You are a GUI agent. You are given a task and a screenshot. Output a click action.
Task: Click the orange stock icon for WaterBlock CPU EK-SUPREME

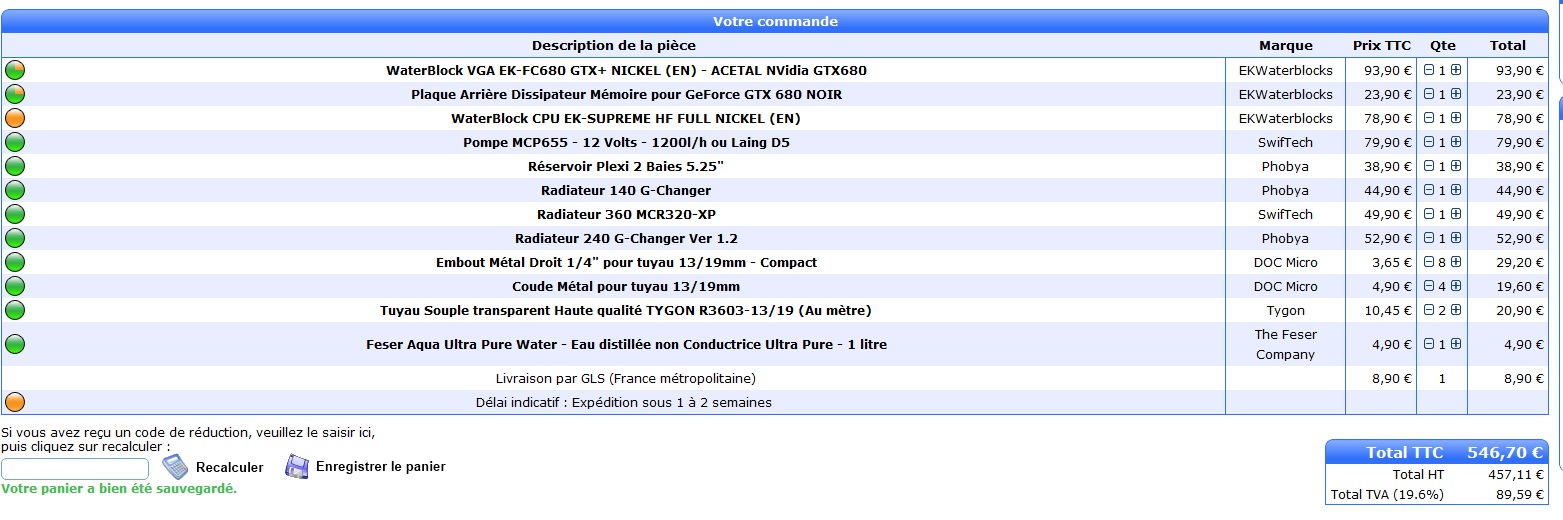[x=15, y=118]
